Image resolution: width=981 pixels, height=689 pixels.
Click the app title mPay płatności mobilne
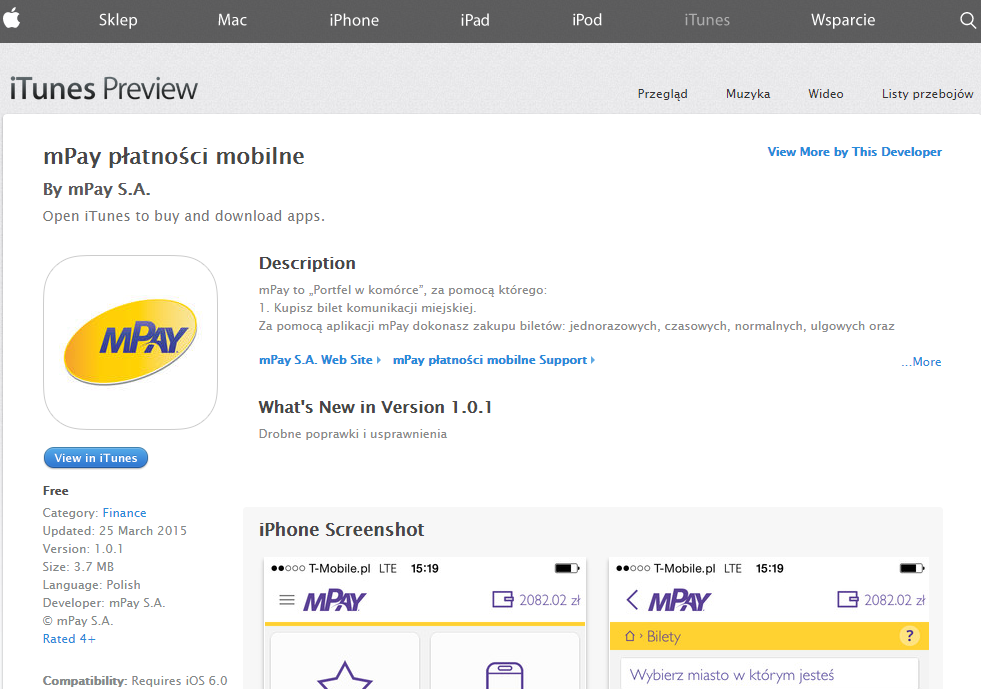173,156
